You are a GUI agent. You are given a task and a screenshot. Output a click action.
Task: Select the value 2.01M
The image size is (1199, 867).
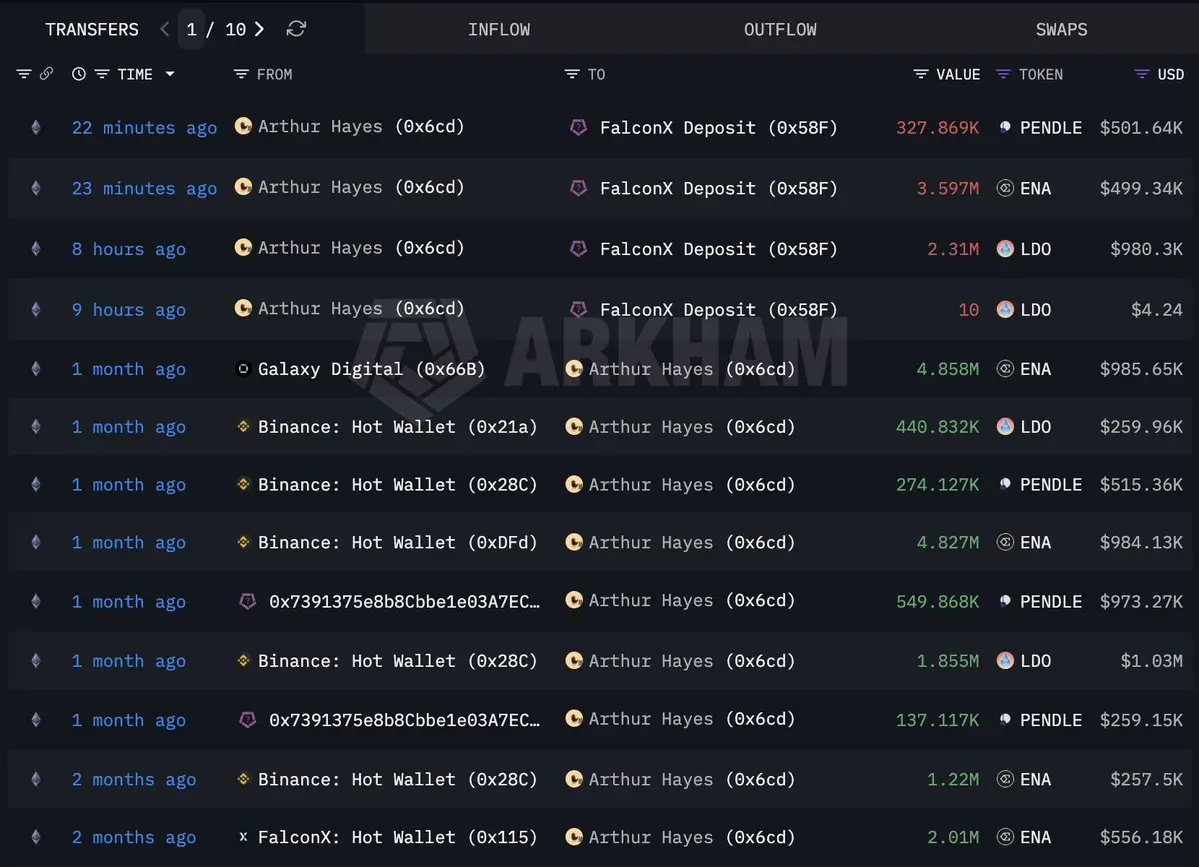(x=953, y=837)
